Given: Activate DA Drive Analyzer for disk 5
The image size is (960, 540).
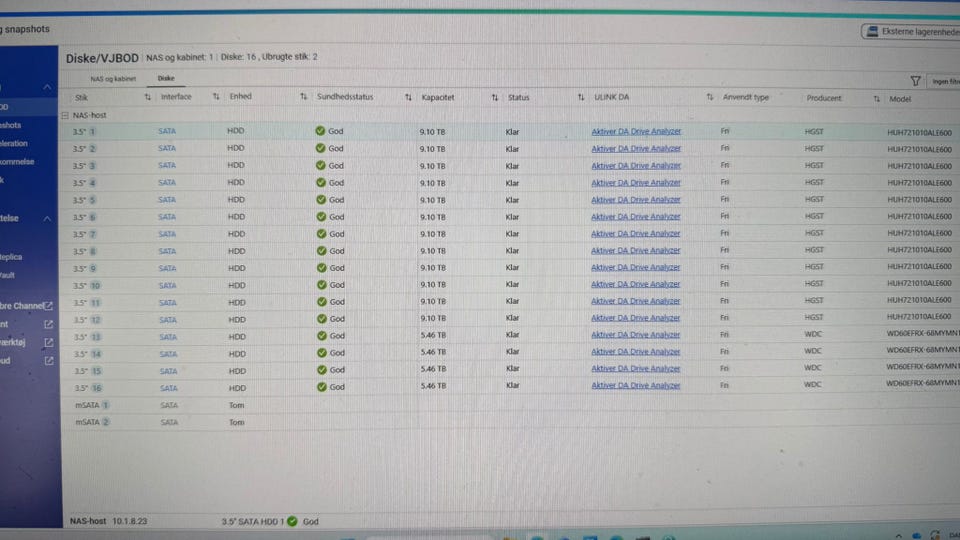Looking at the screenshot, I should [636, 200].
